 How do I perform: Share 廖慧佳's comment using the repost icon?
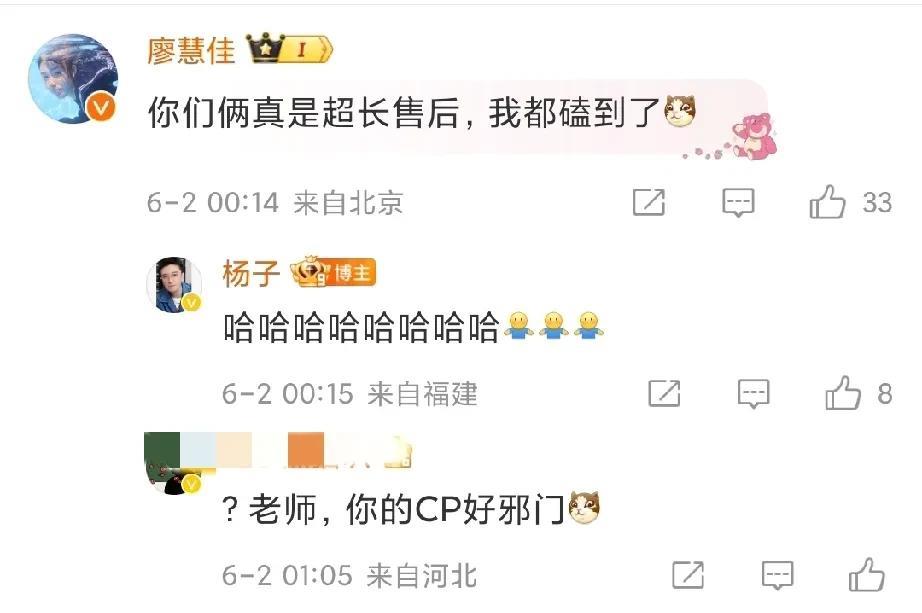pyautogui.click(x=649, y=202)
